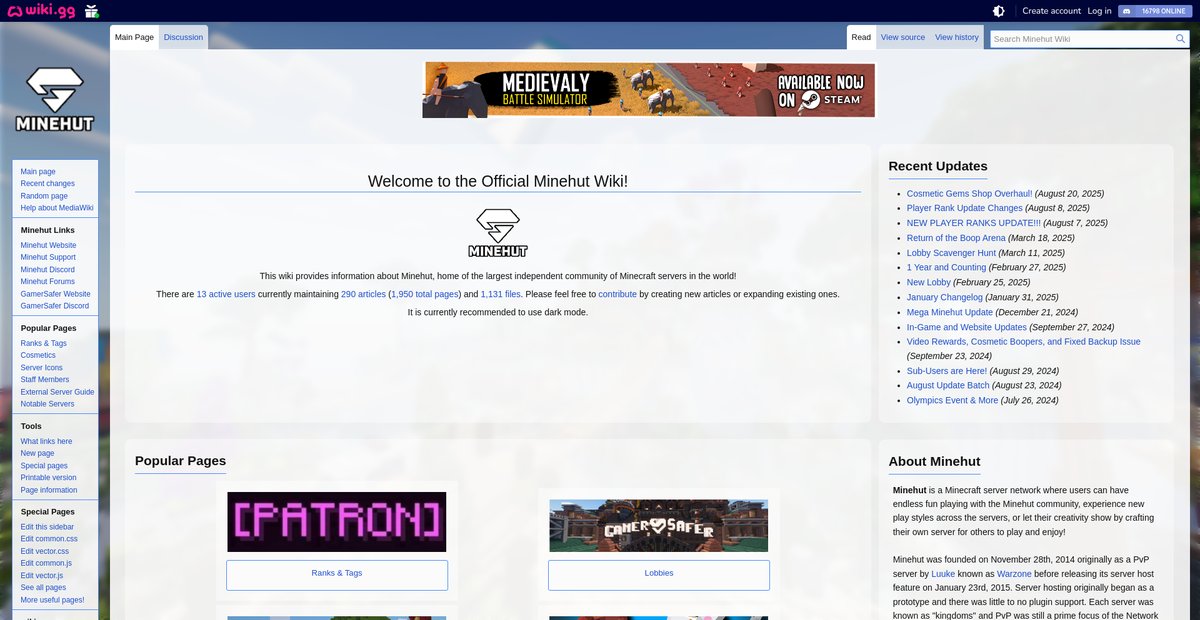The width and height of the screenshot is (1200, 620).
Task: Open Staff Members sidebar link
Action: click(x=45, y=380)
